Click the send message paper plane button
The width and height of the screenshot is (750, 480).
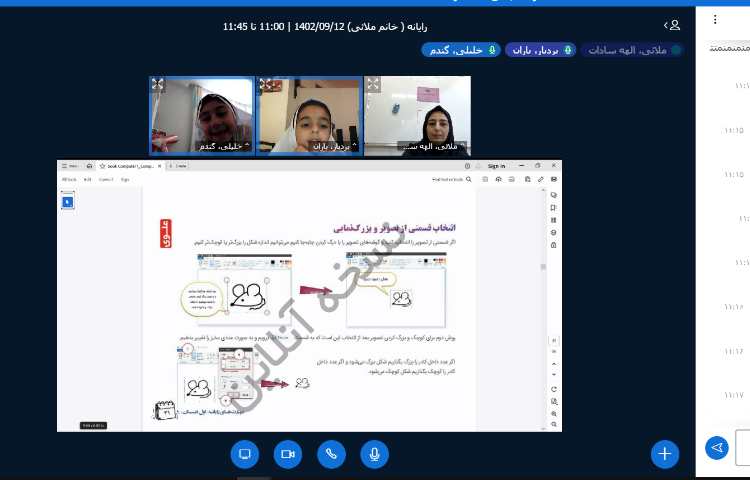pyautogui.click(x=717, y=448)
